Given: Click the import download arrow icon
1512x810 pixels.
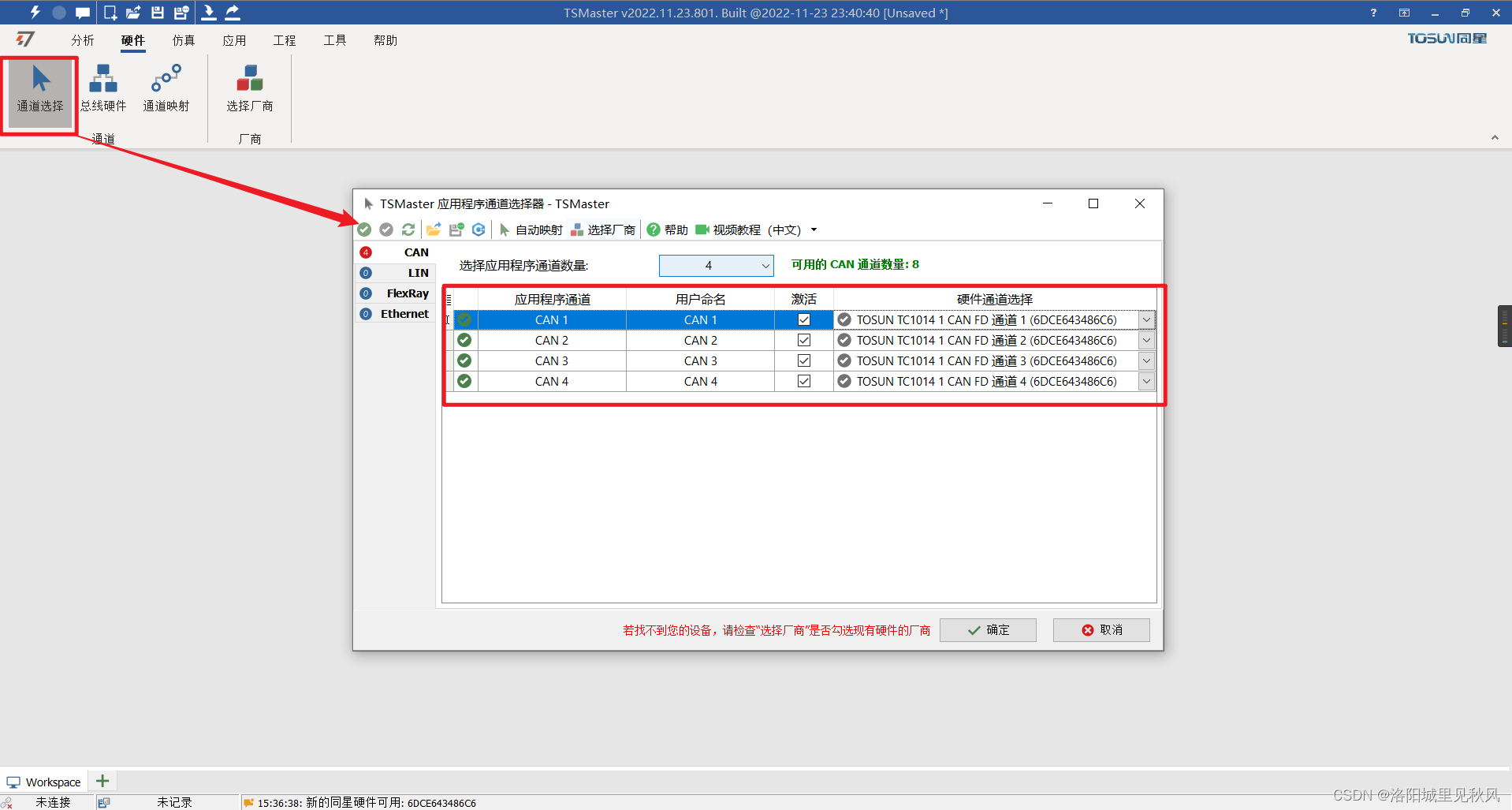Looking at the screenshot, I should (209, 13).
